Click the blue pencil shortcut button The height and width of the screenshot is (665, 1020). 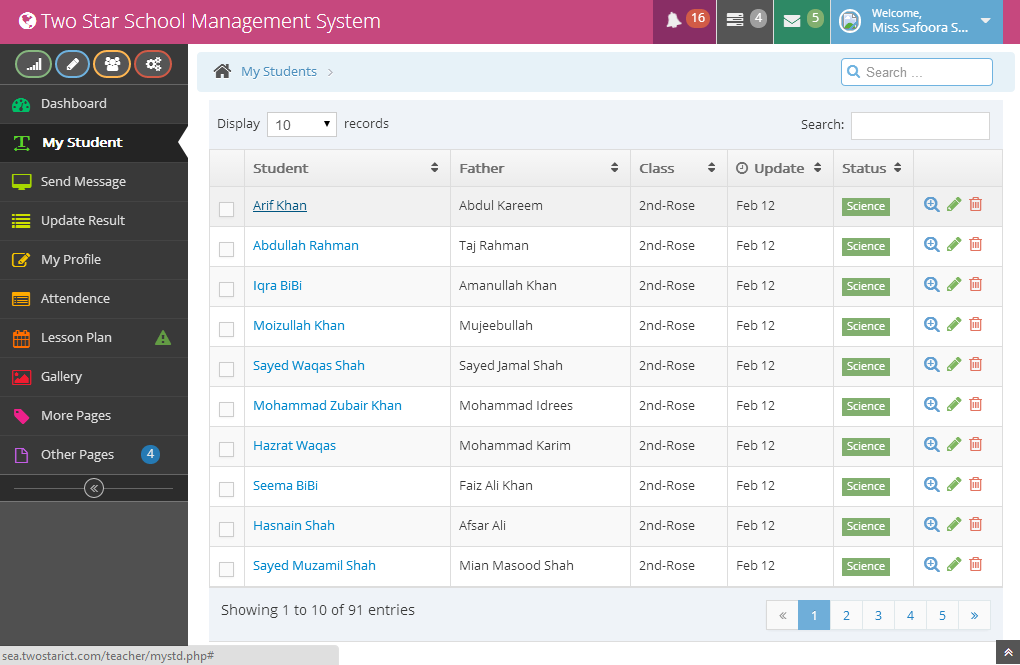click(x=73, y=64)
